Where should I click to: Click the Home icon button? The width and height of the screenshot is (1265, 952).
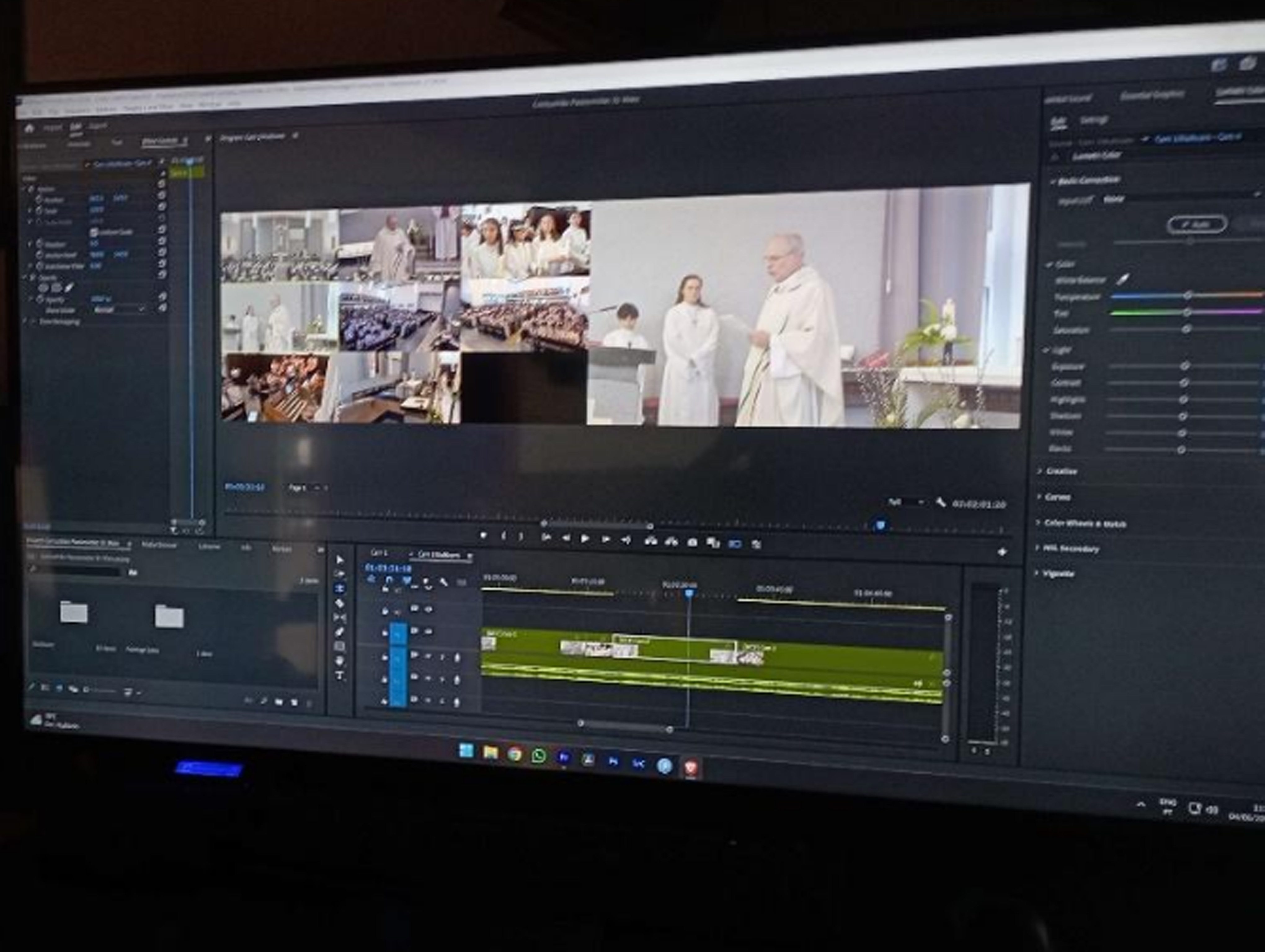point(29,128)
